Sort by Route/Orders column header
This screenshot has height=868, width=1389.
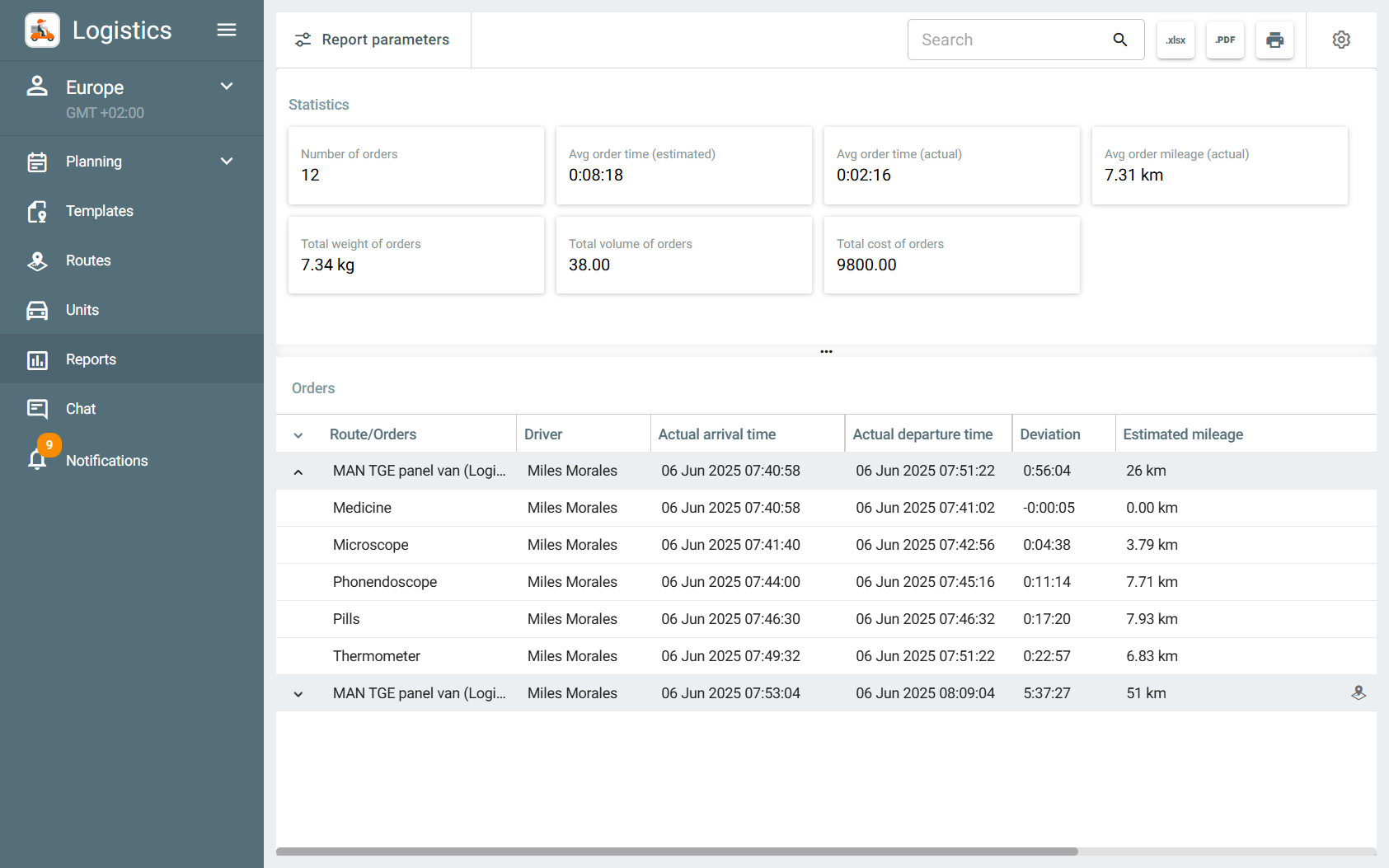coord(373,434)
